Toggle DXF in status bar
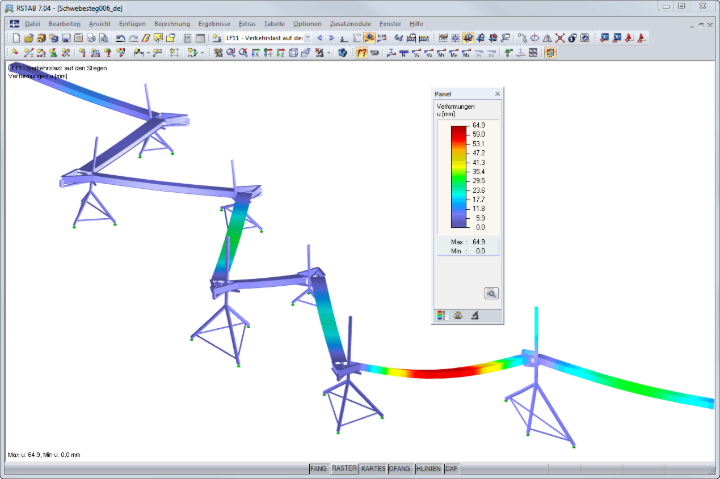 click(x=451, y=468)
